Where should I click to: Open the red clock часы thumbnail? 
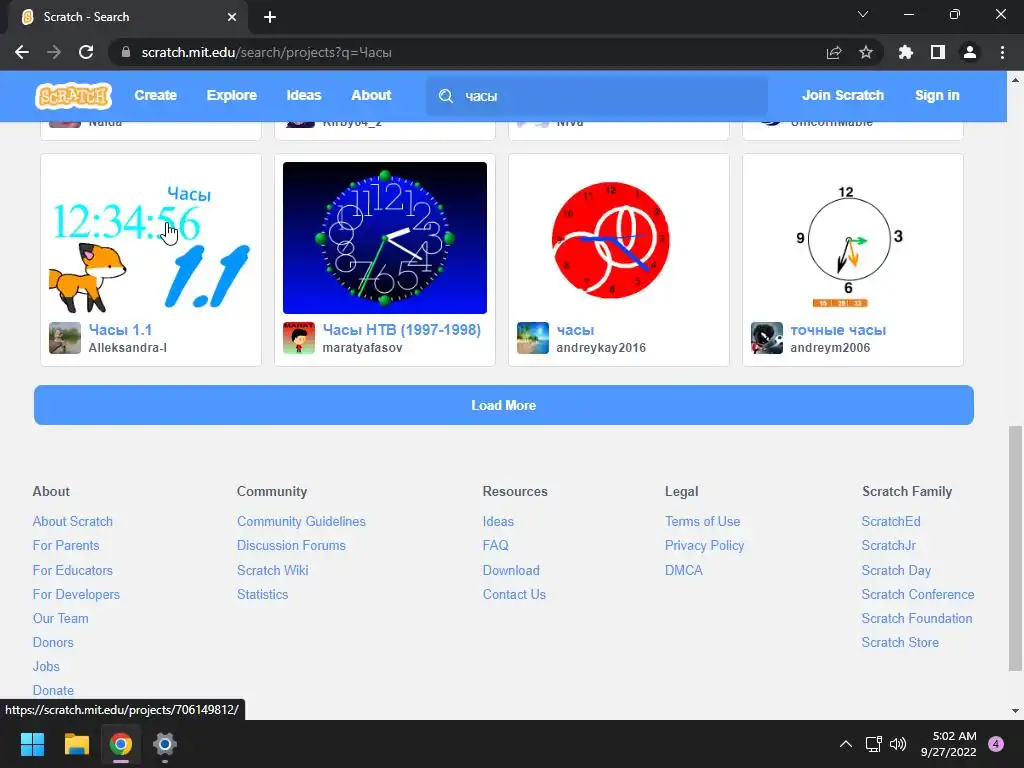pos(618,238)
